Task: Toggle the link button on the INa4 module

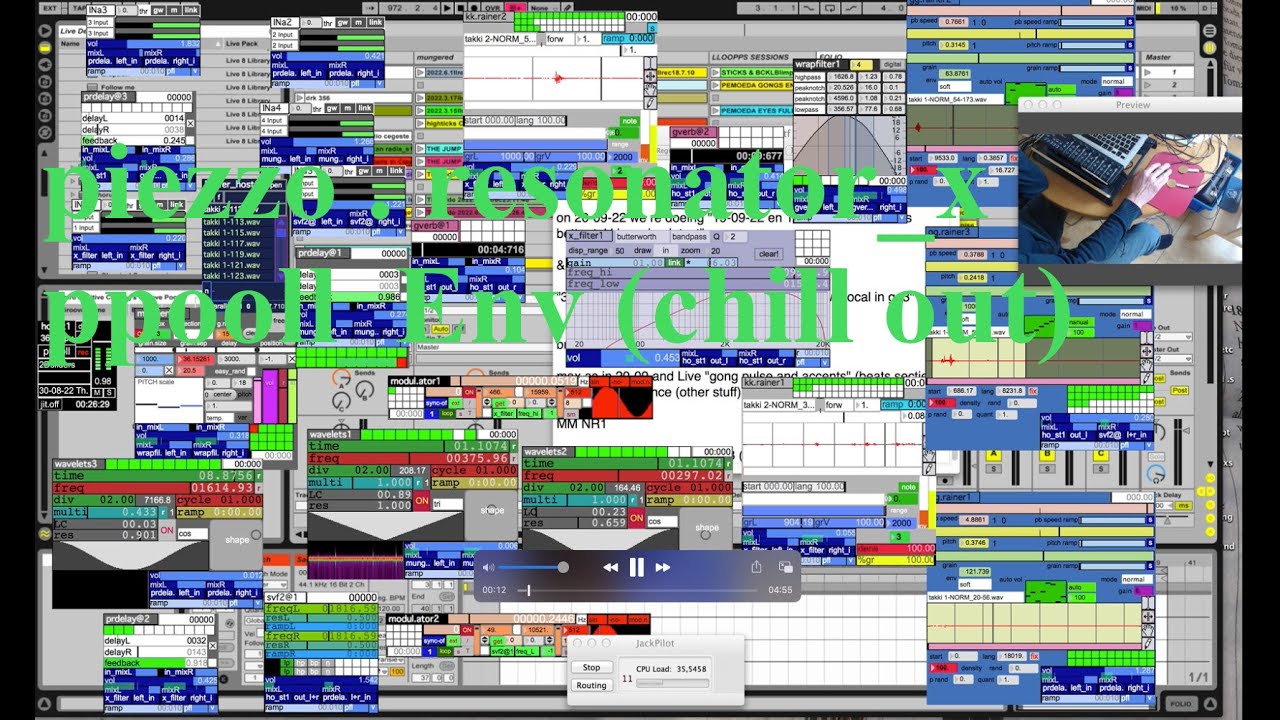Action: (364, 108)
